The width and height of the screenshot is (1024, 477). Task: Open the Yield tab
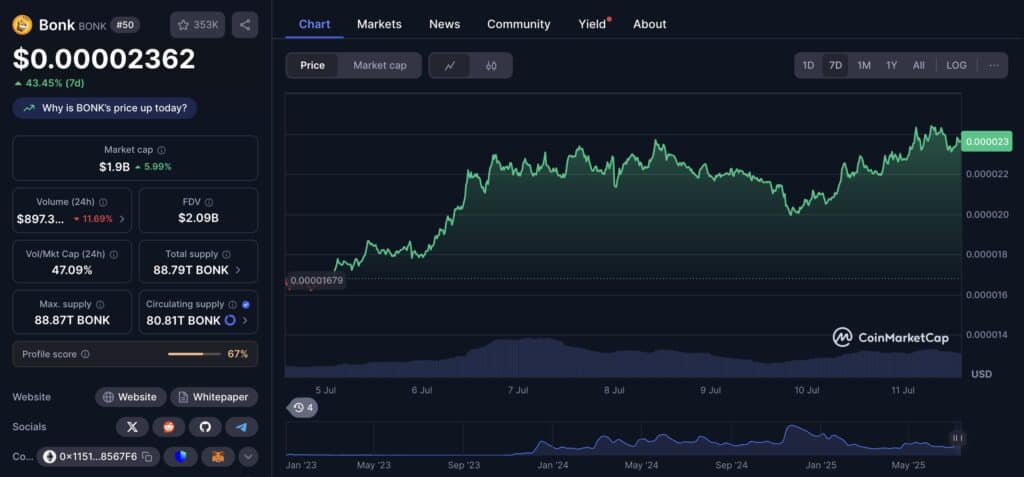click(x=592, y=24)
